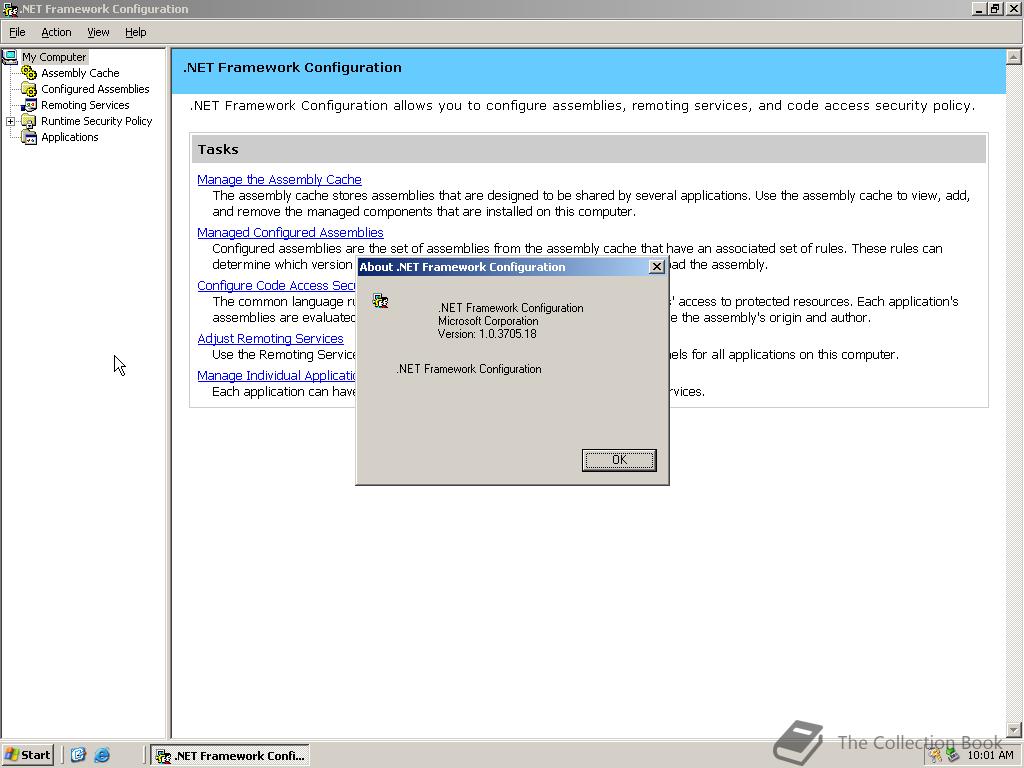Screen dimensions: 1024x768
Task: Select the Applications tree label
Action: tap(70, 137)
